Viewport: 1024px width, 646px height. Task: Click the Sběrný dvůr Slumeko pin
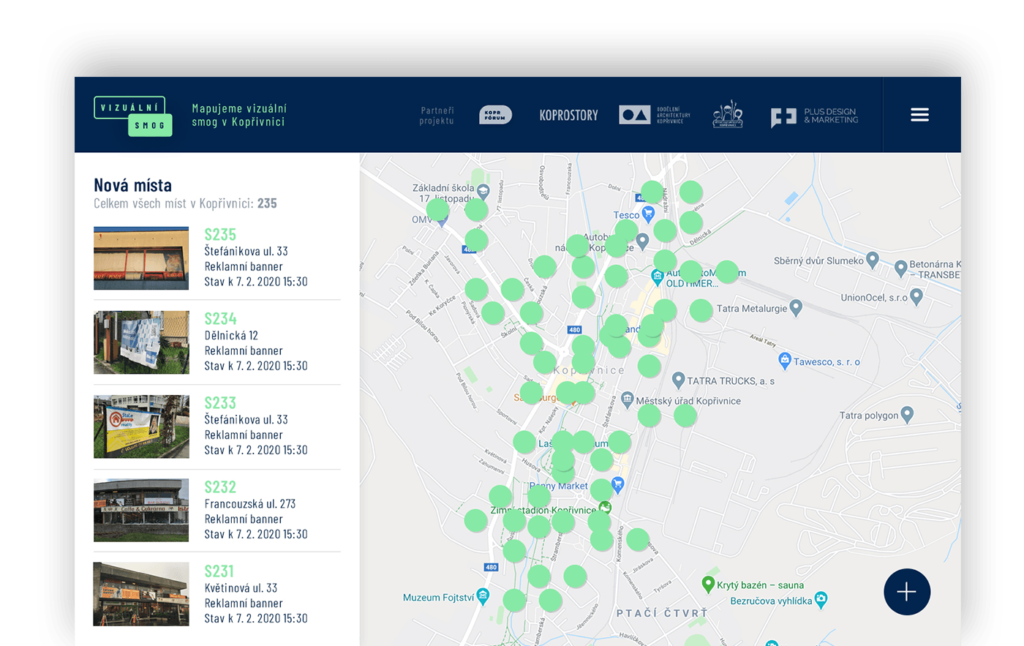(872, 259)
